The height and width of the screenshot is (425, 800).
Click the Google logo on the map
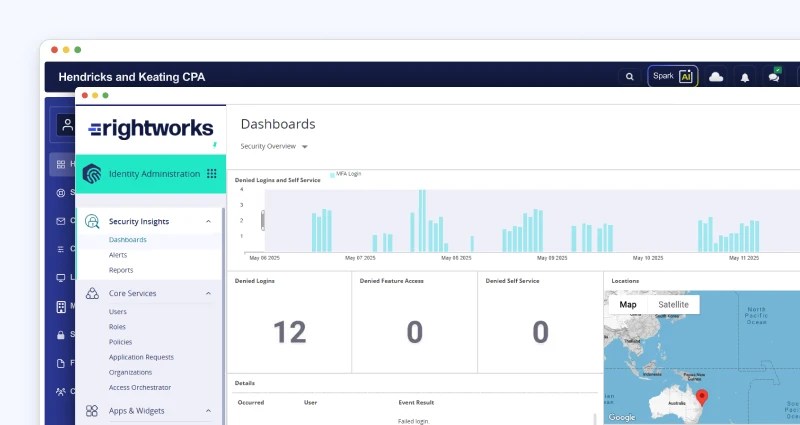click(621, 417)
